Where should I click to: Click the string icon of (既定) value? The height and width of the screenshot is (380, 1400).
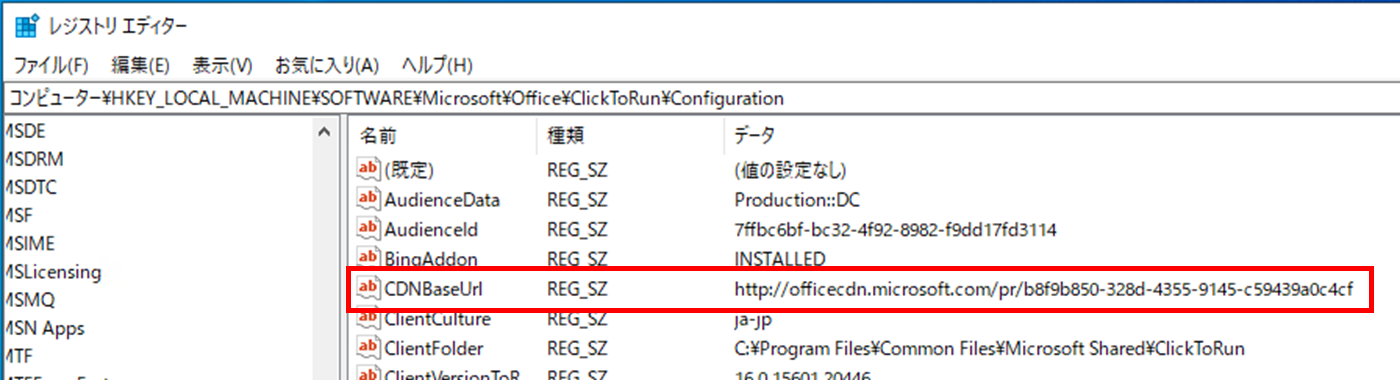[x=368, y=169]
